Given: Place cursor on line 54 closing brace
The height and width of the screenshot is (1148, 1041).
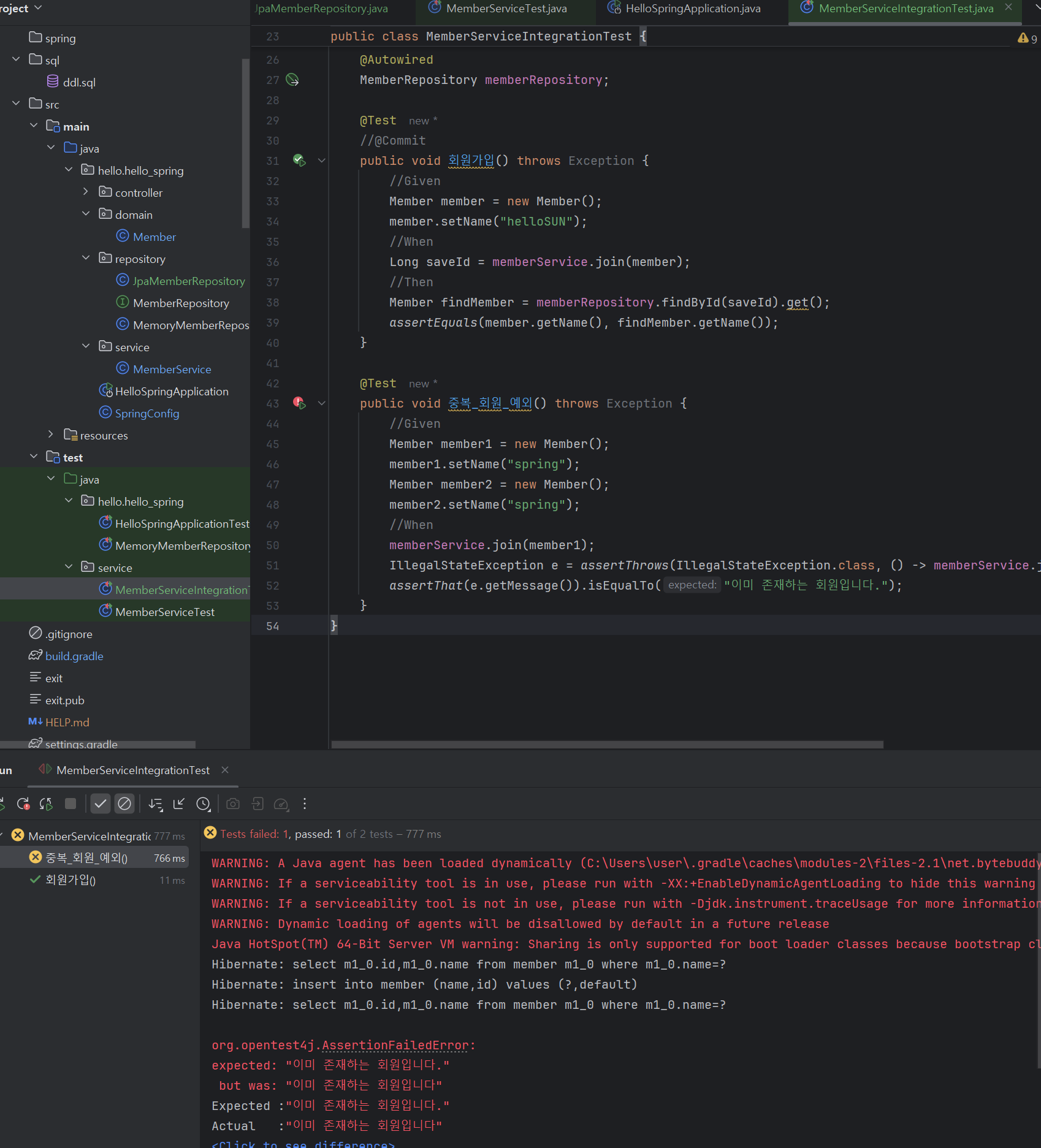Looking at the screenshot, I should click(334, 626).
